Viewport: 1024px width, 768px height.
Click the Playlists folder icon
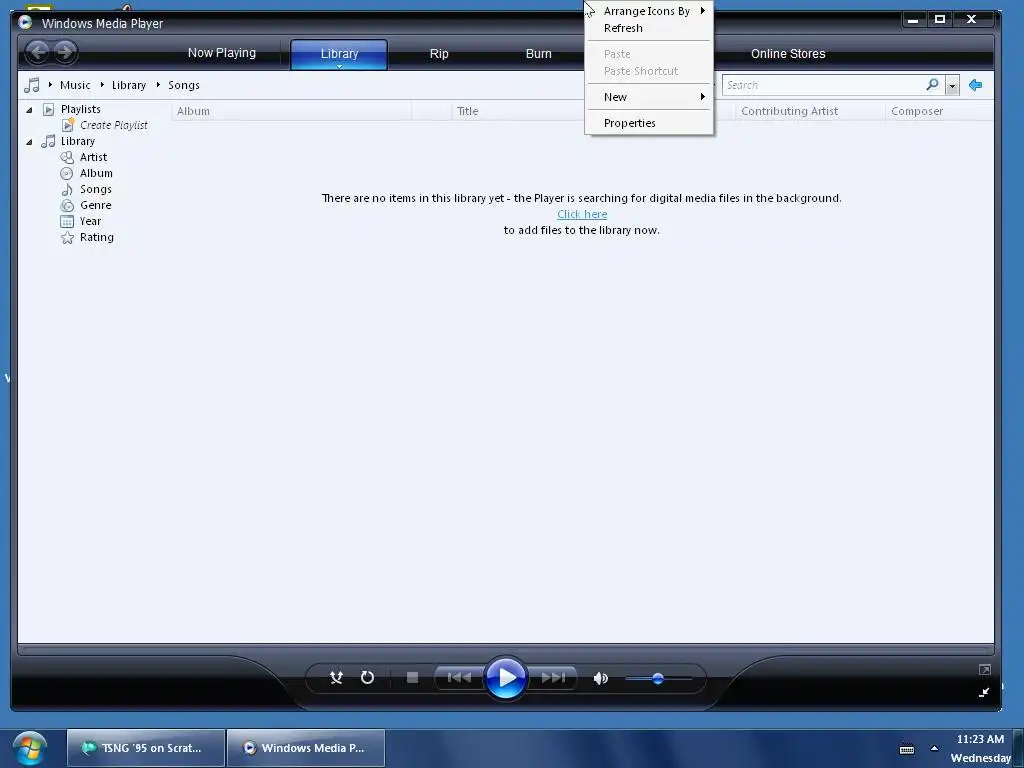48,109
